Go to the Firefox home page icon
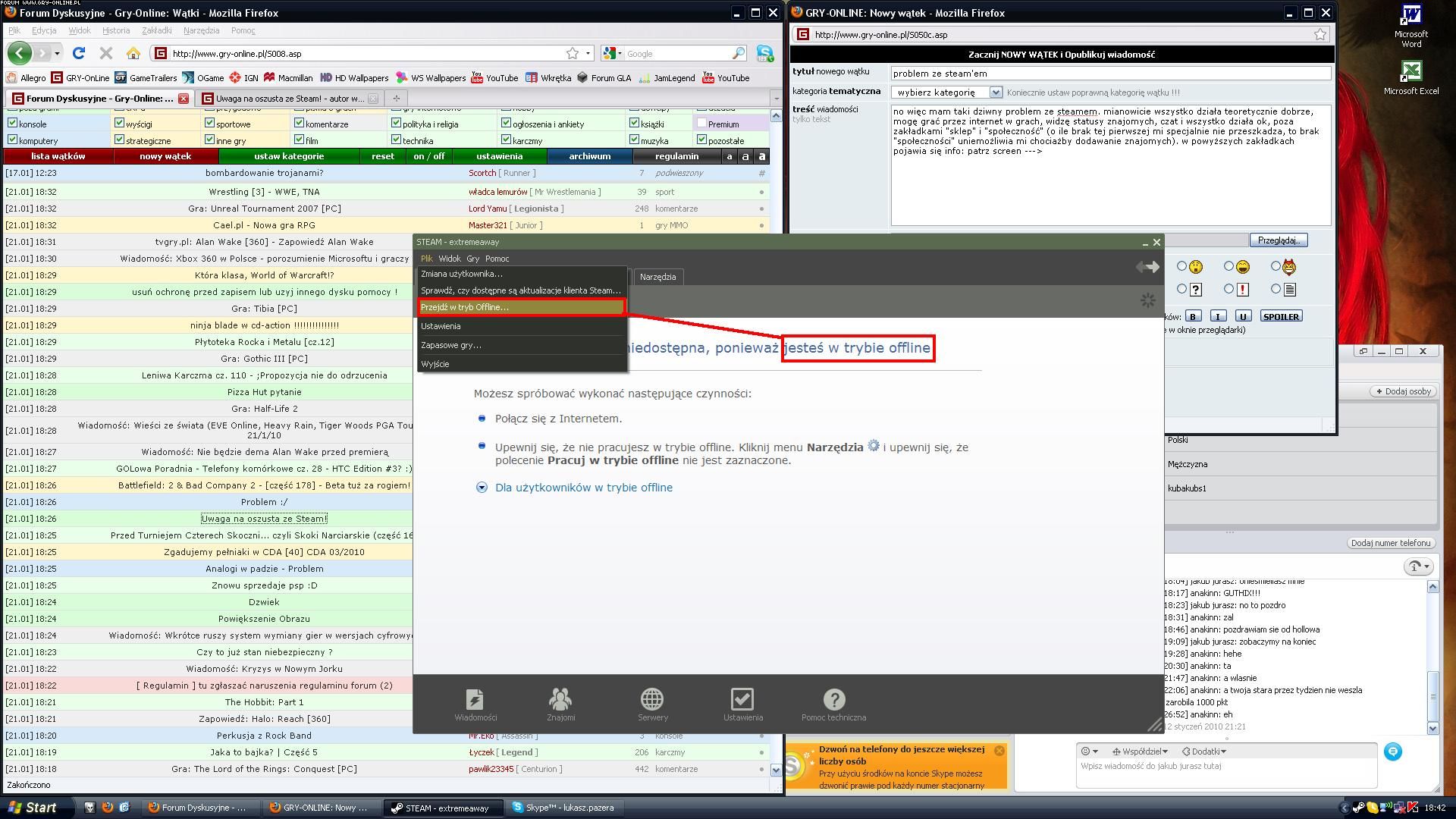This screenshot has height=819, width=1456. point(133,53)
